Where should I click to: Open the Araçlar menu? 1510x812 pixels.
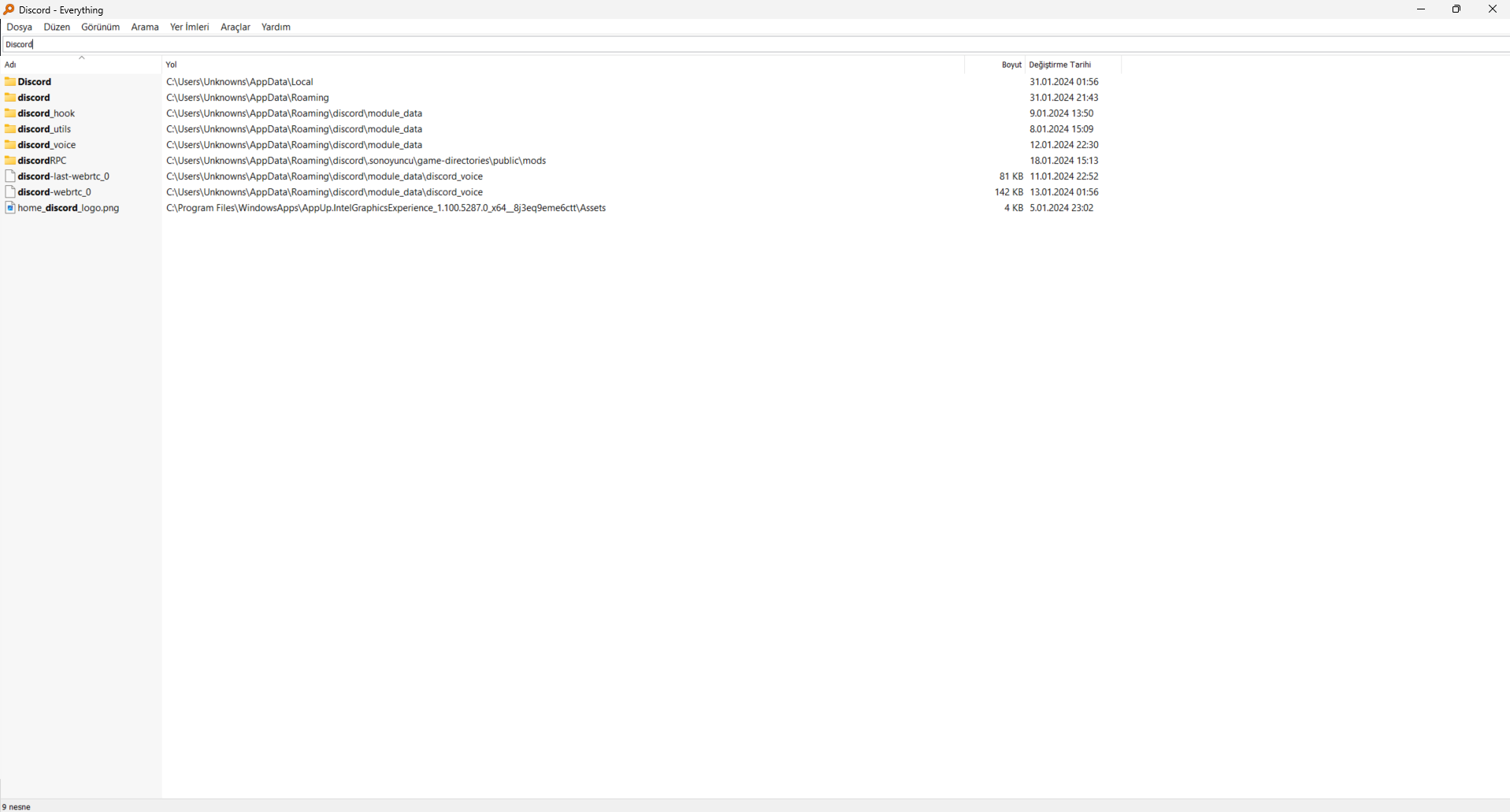[236, 27]
